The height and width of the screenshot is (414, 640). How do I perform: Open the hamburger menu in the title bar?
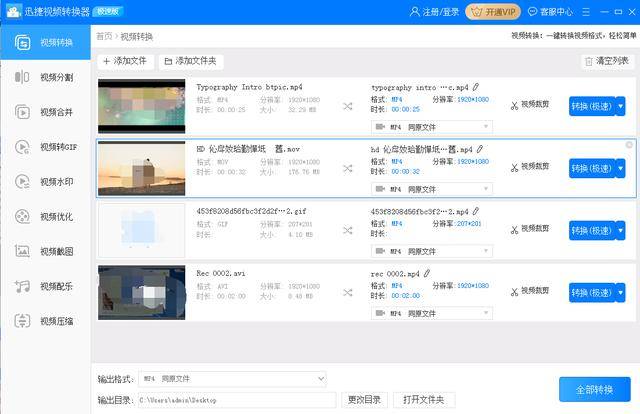click(x=586, y=12)
